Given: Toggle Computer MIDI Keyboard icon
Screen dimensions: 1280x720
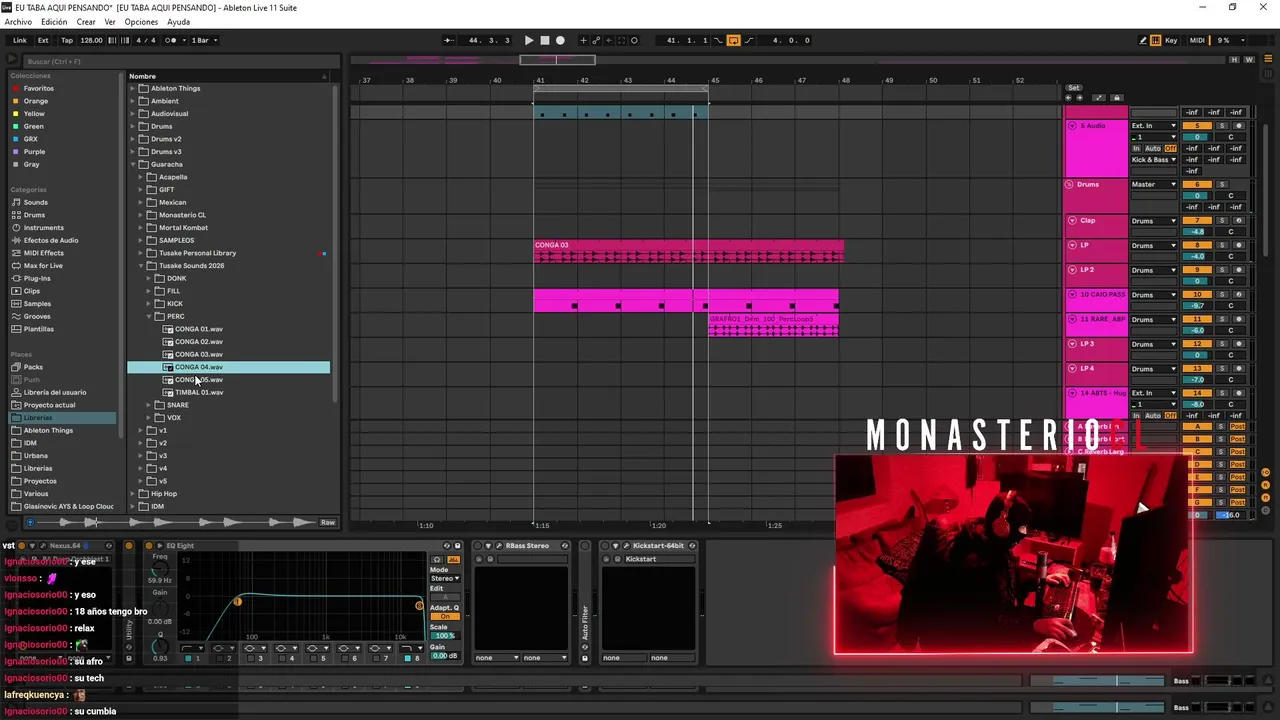Looking at the screenshot, I should (1156, 40).
